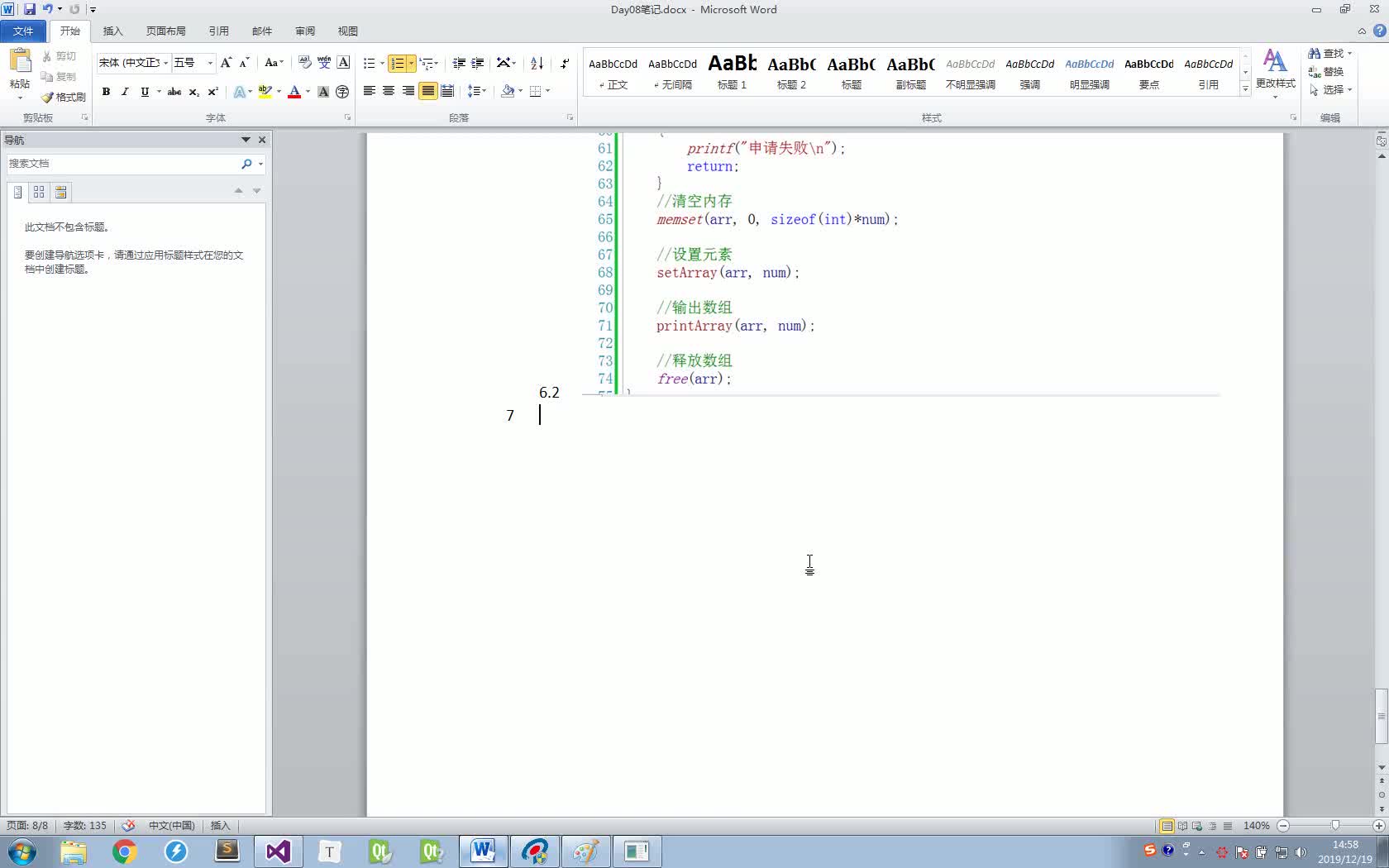
Task: Shrink font size with the small A icon
Action: click(x=244, y=63)
